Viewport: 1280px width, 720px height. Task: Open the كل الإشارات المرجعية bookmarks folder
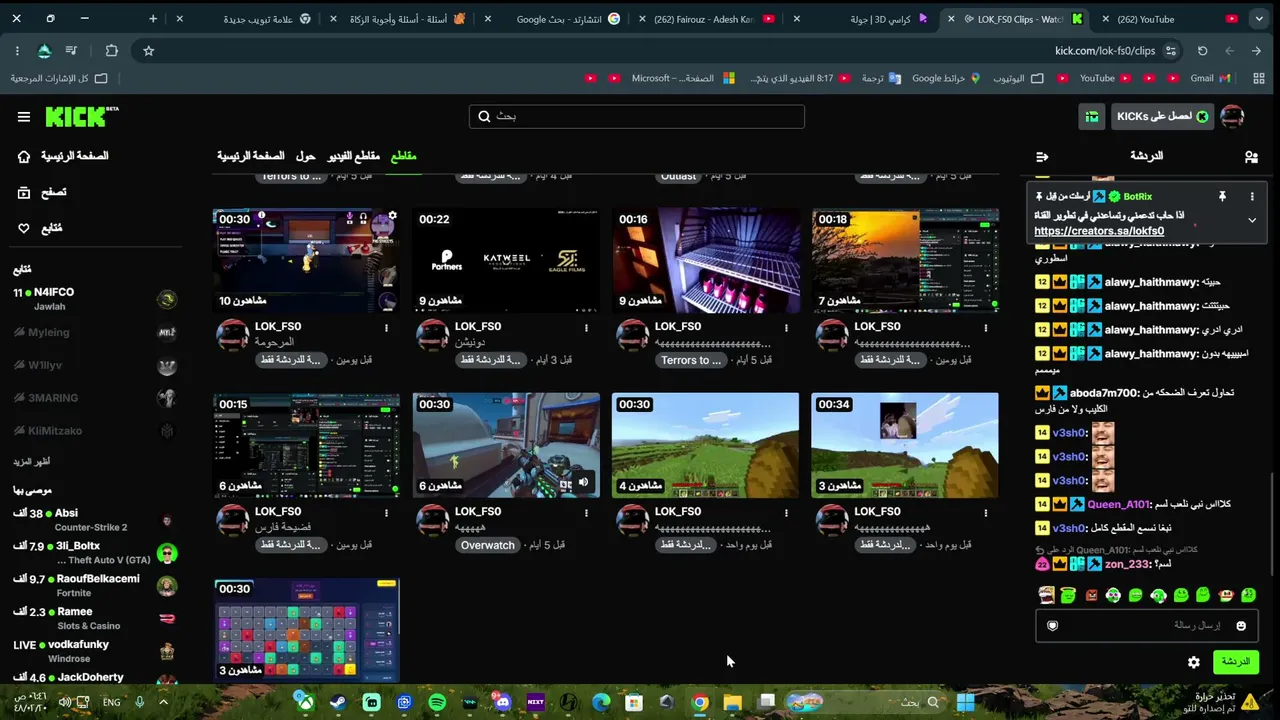58,78
